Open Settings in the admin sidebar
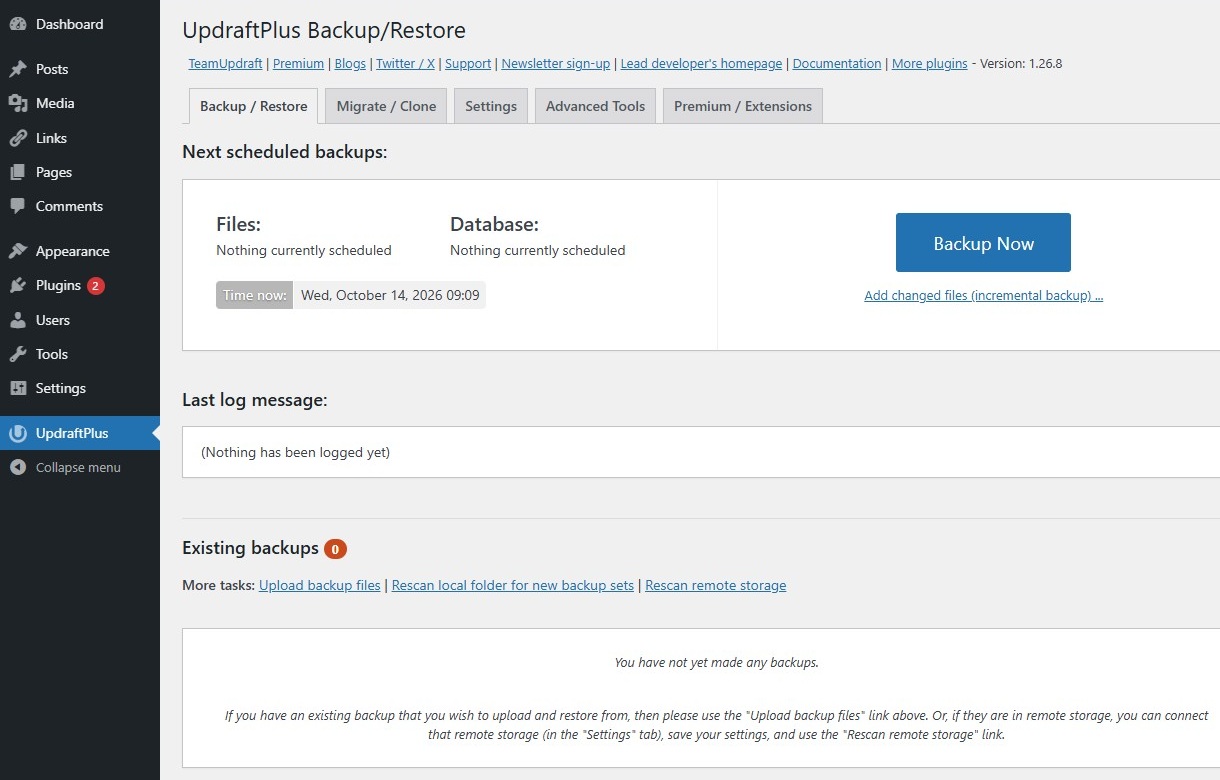 (61, 388)
